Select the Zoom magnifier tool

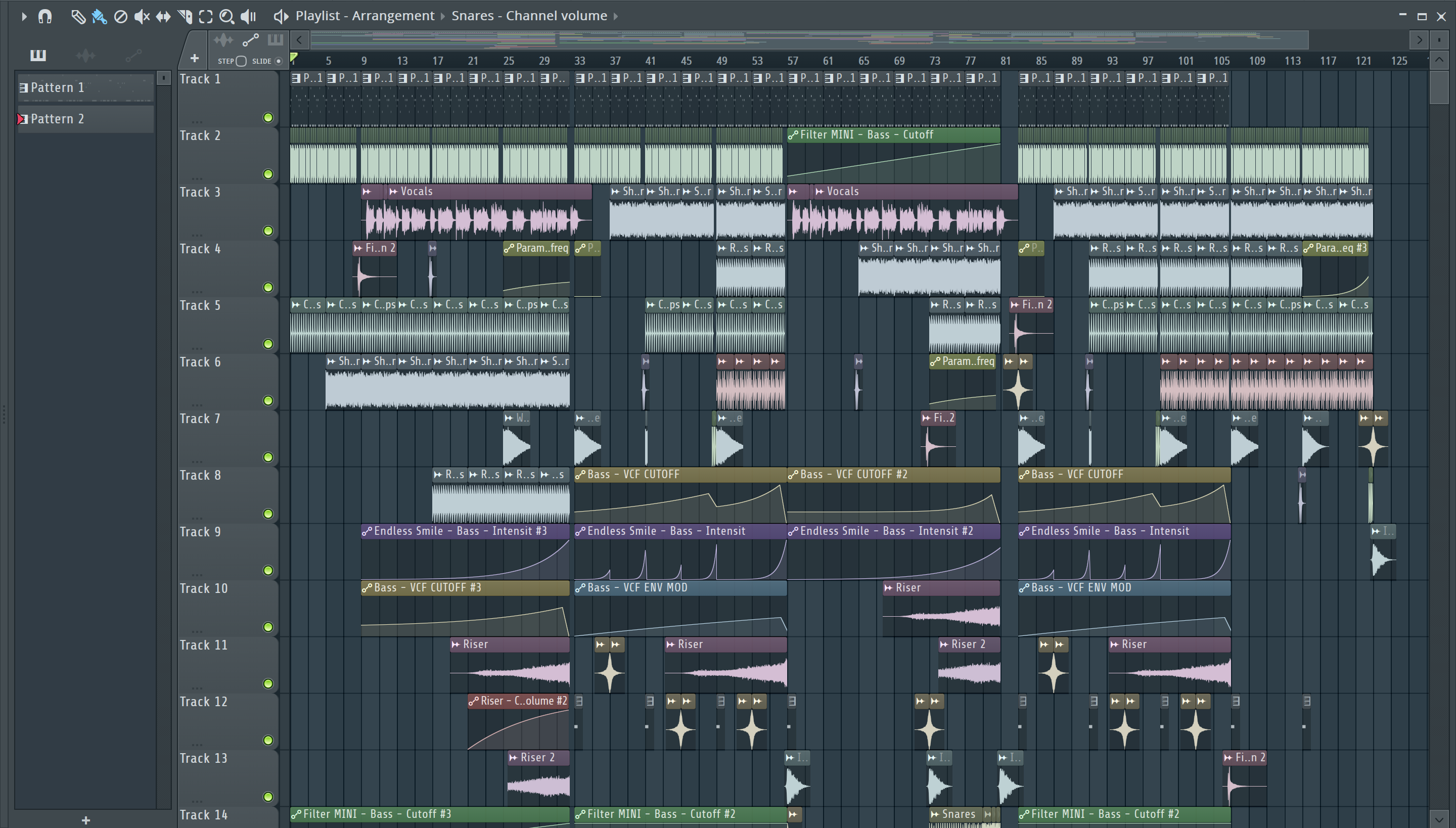226,17
